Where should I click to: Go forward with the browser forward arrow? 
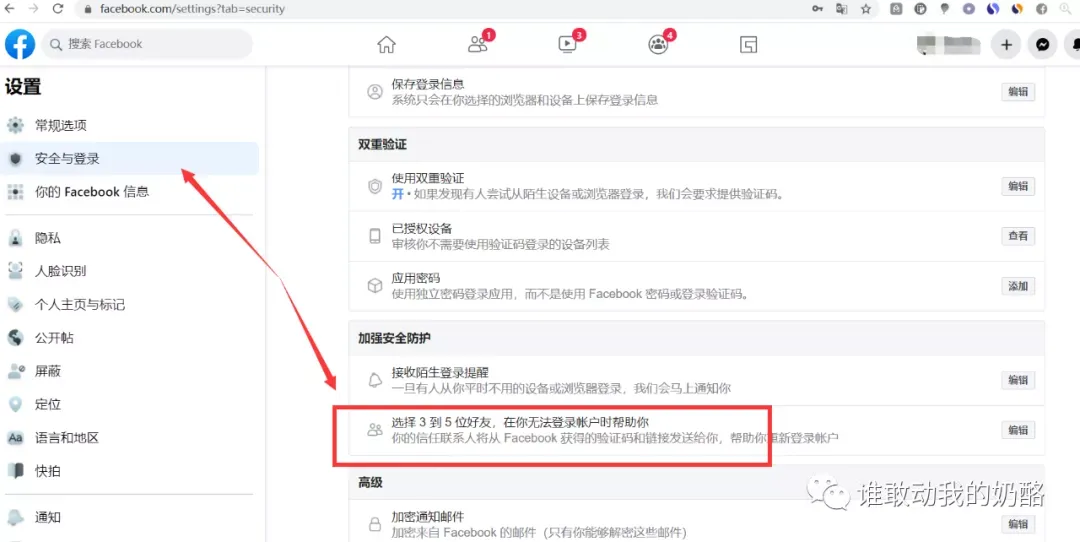coord(34,9)
